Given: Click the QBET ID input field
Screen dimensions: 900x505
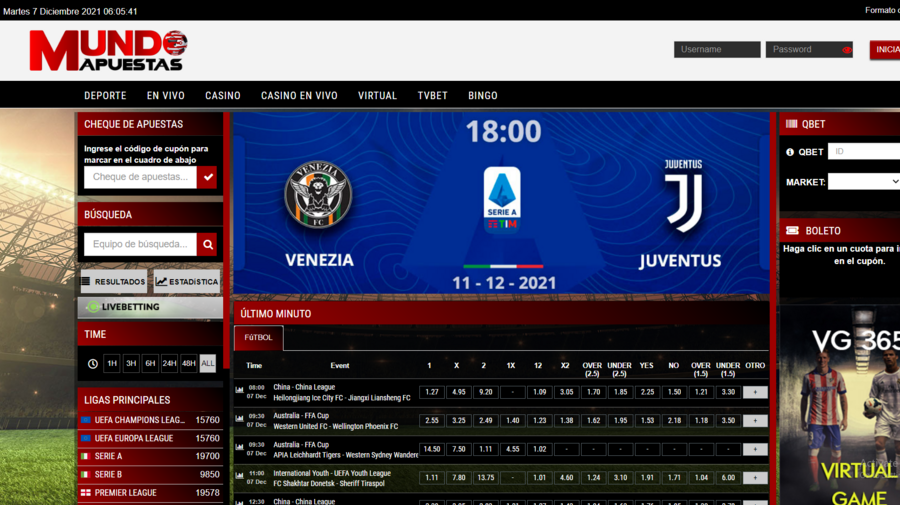Looking at the screenshot, I should (864, 152).
